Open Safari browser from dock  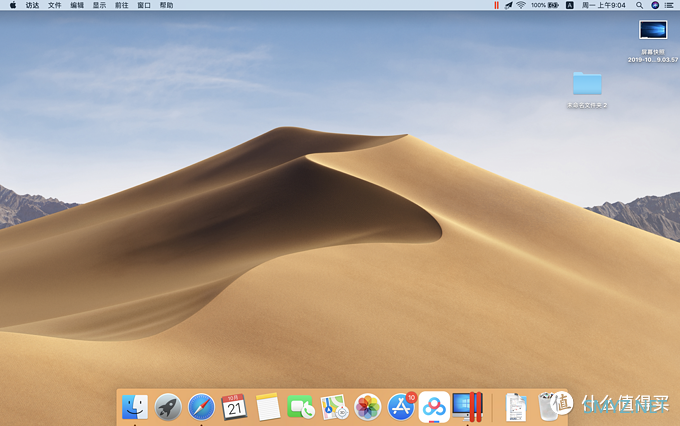(201, 407)
